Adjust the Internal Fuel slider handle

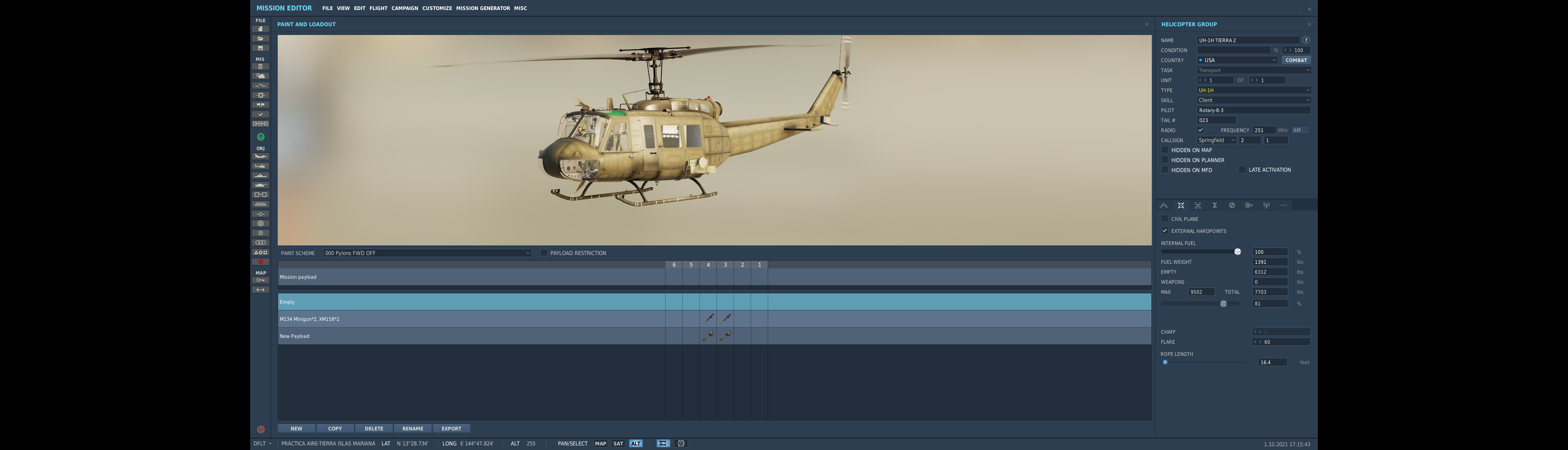[x=1237, y=252]
